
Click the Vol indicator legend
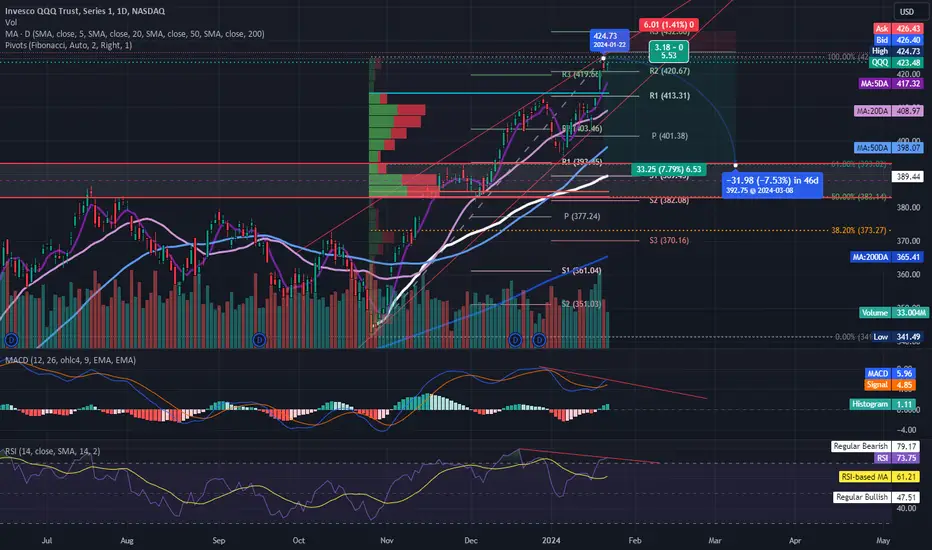(x=11, y=22)
